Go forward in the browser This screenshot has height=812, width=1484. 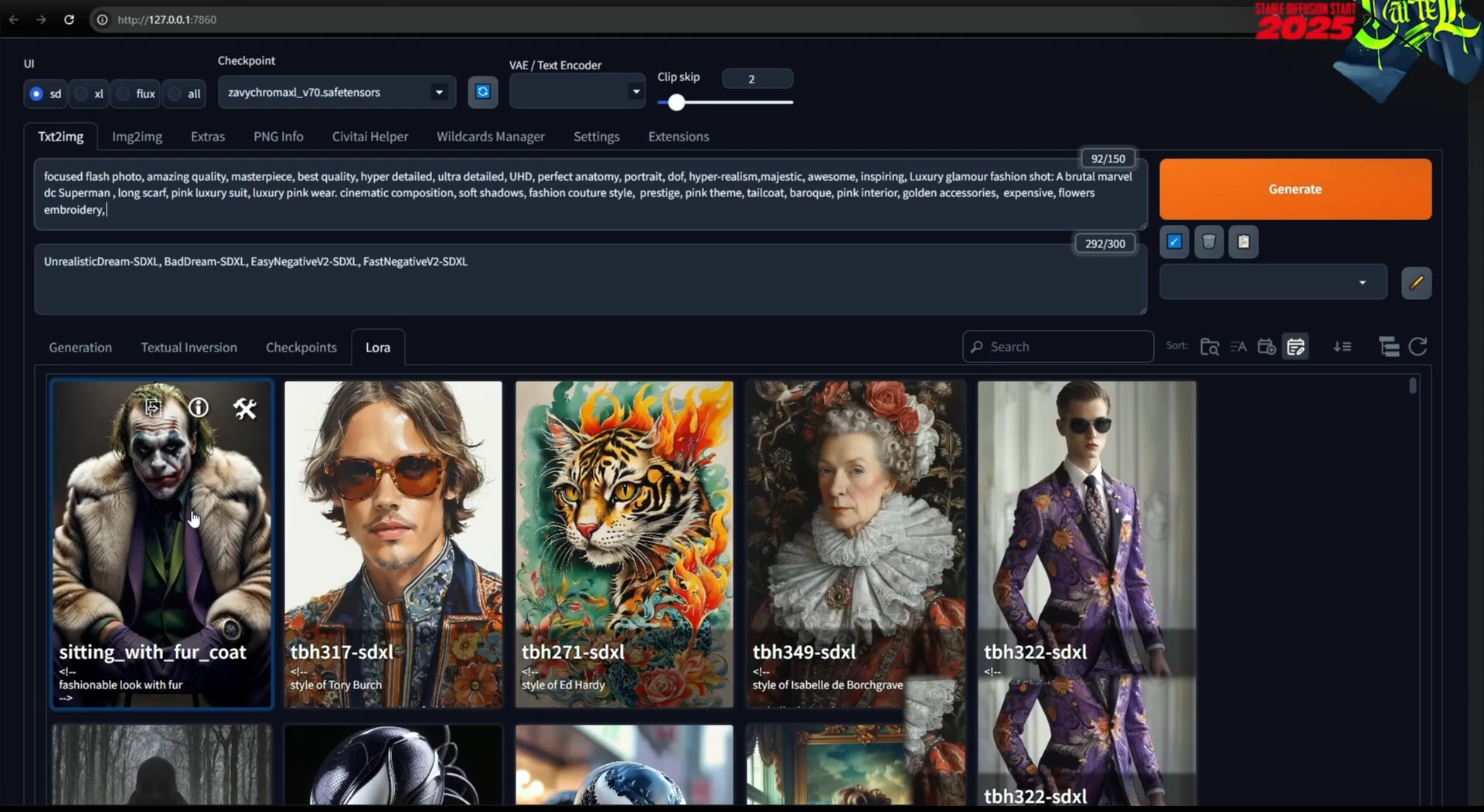click(41, 19)
